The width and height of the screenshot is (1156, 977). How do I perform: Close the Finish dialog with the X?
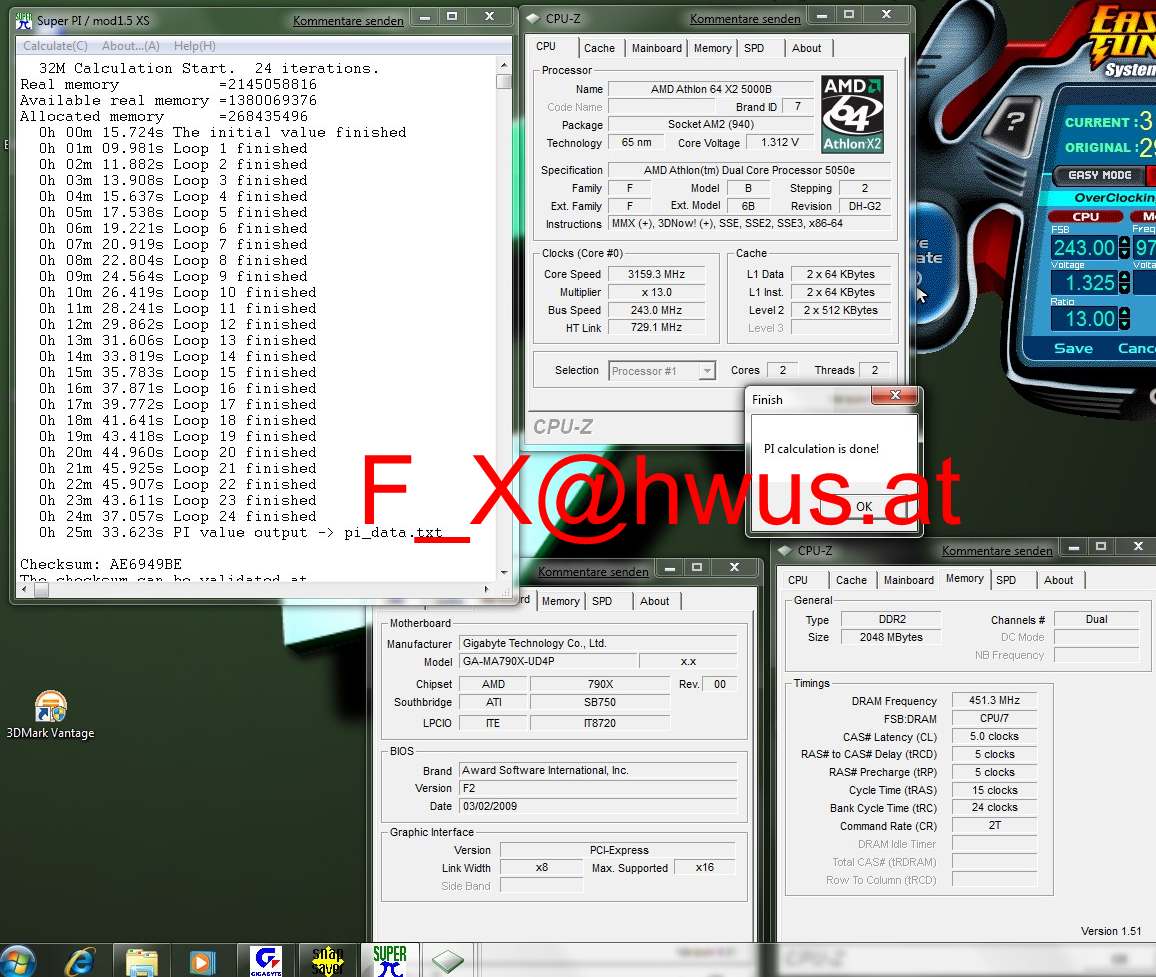click(895, 395)
